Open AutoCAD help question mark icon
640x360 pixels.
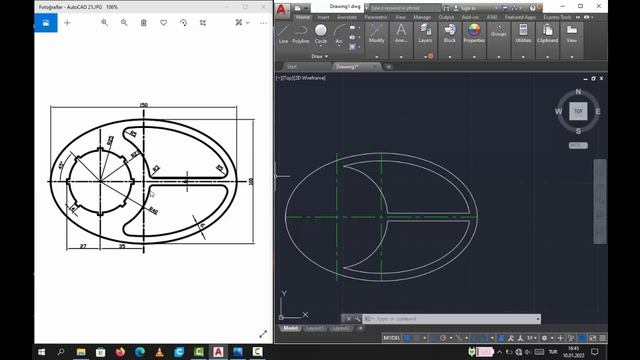click(532, 8)
